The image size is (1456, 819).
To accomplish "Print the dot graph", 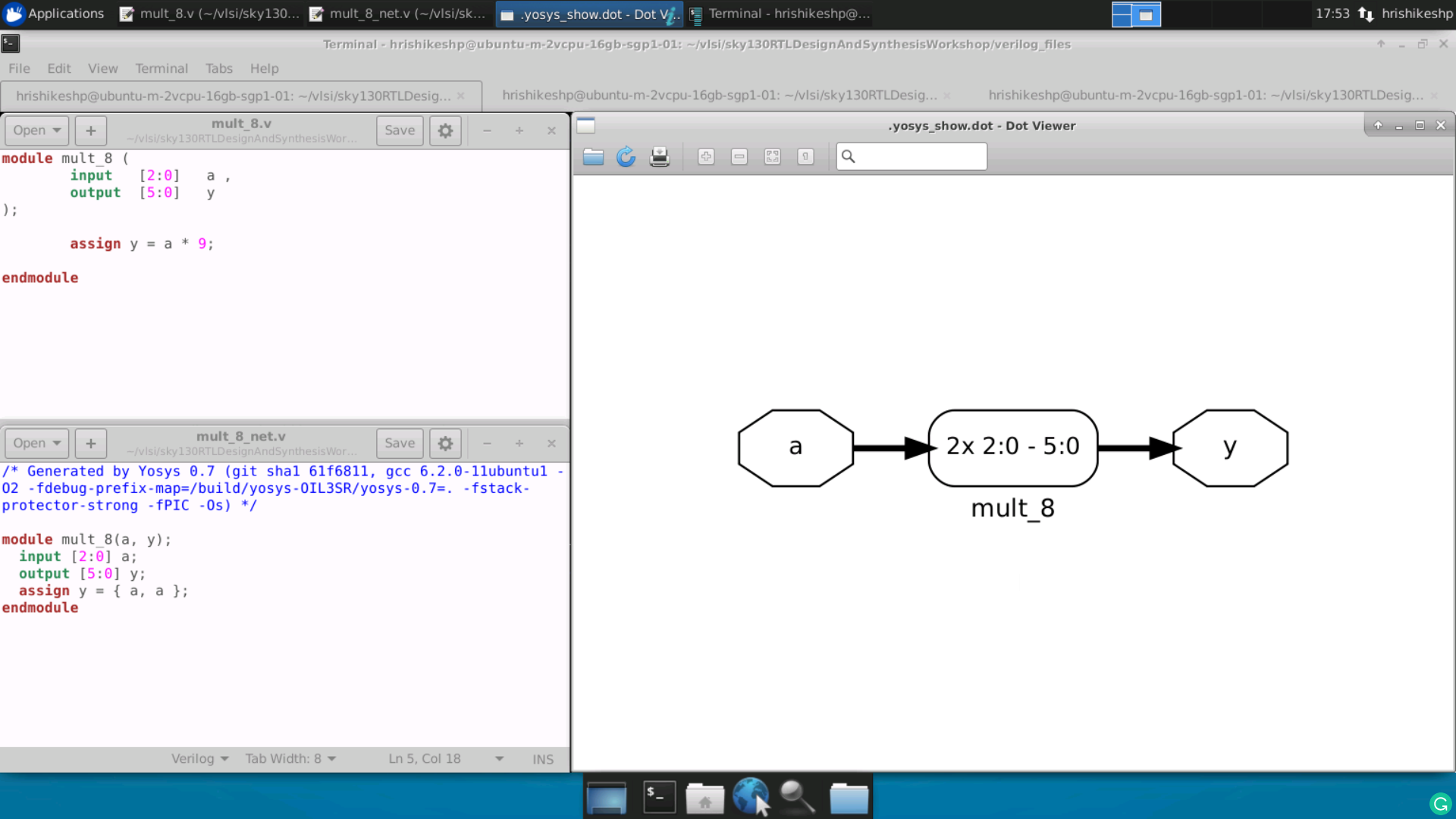I will point(659,157).
